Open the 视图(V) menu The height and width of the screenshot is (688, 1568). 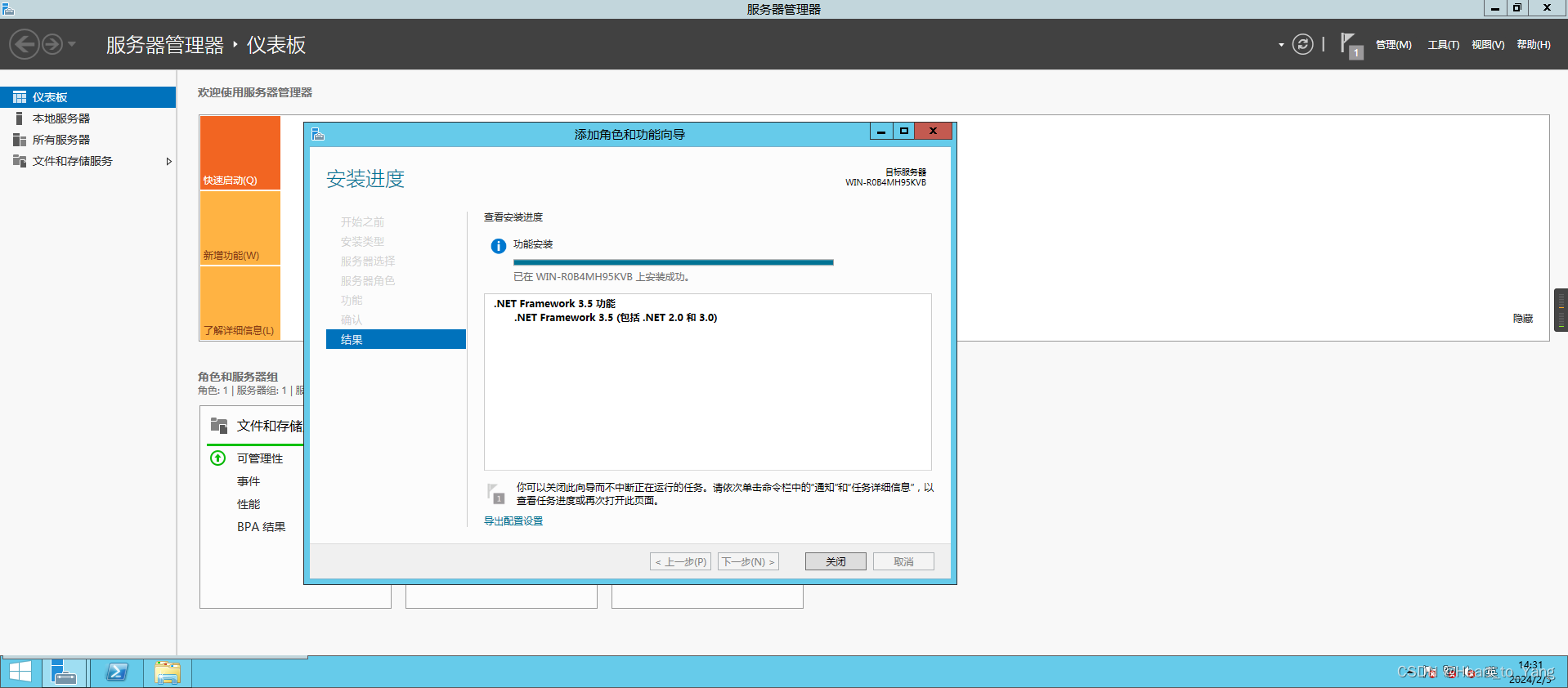1488,45
